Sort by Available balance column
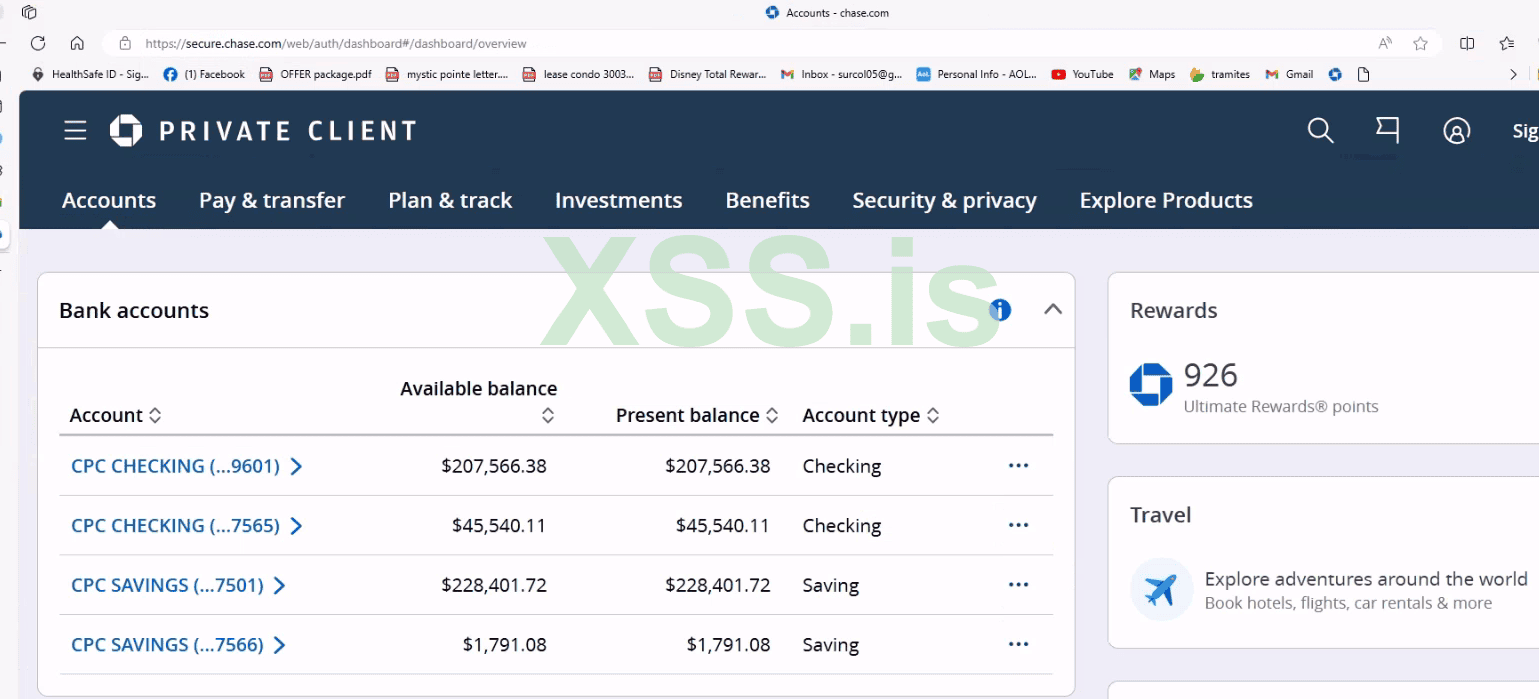 click(x=479, y=401)
